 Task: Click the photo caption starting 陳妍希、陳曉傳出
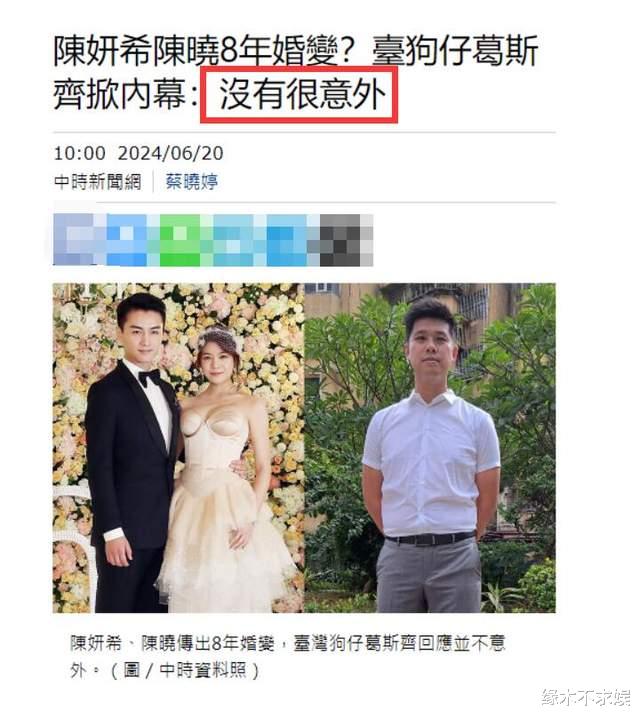(288, 657)
